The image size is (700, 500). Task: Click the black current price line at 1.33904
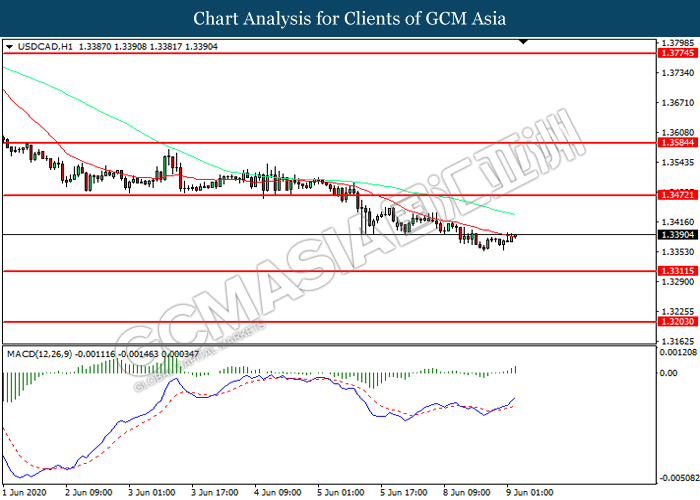[329, 234]
